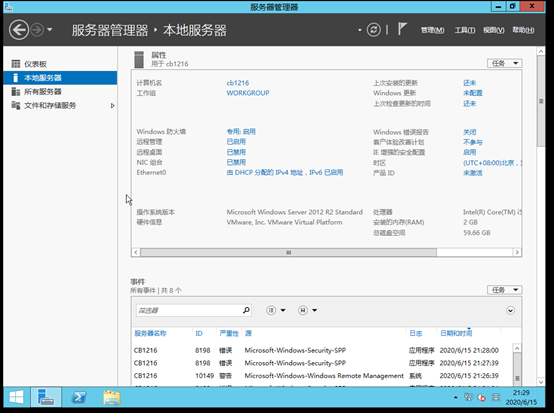Click 远程管理 value 已启用
Viewport: 554px width, 413px height.
(x=236, y=142)
